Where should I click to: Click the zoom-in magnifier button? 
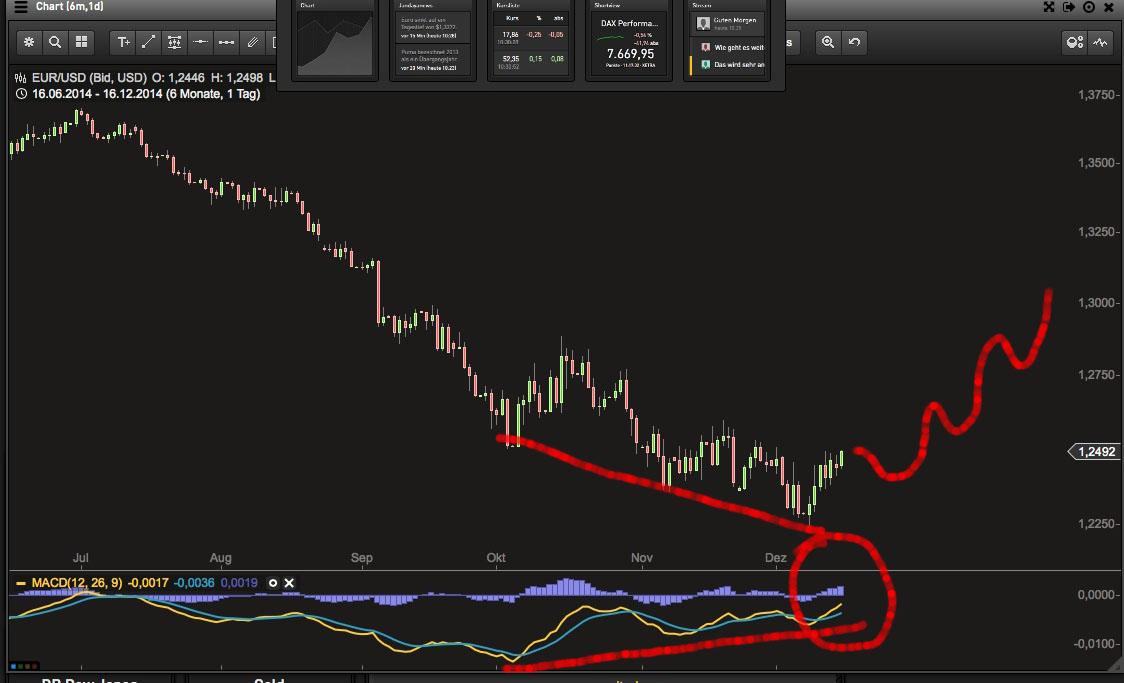click(828, 42)
